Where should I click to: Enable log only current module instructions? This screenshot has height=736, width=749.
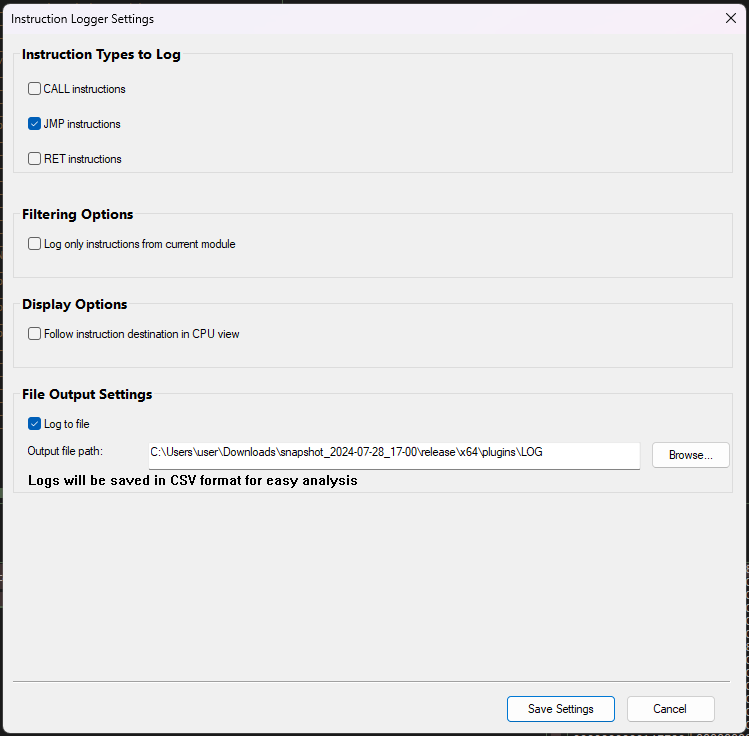(35, 244)
